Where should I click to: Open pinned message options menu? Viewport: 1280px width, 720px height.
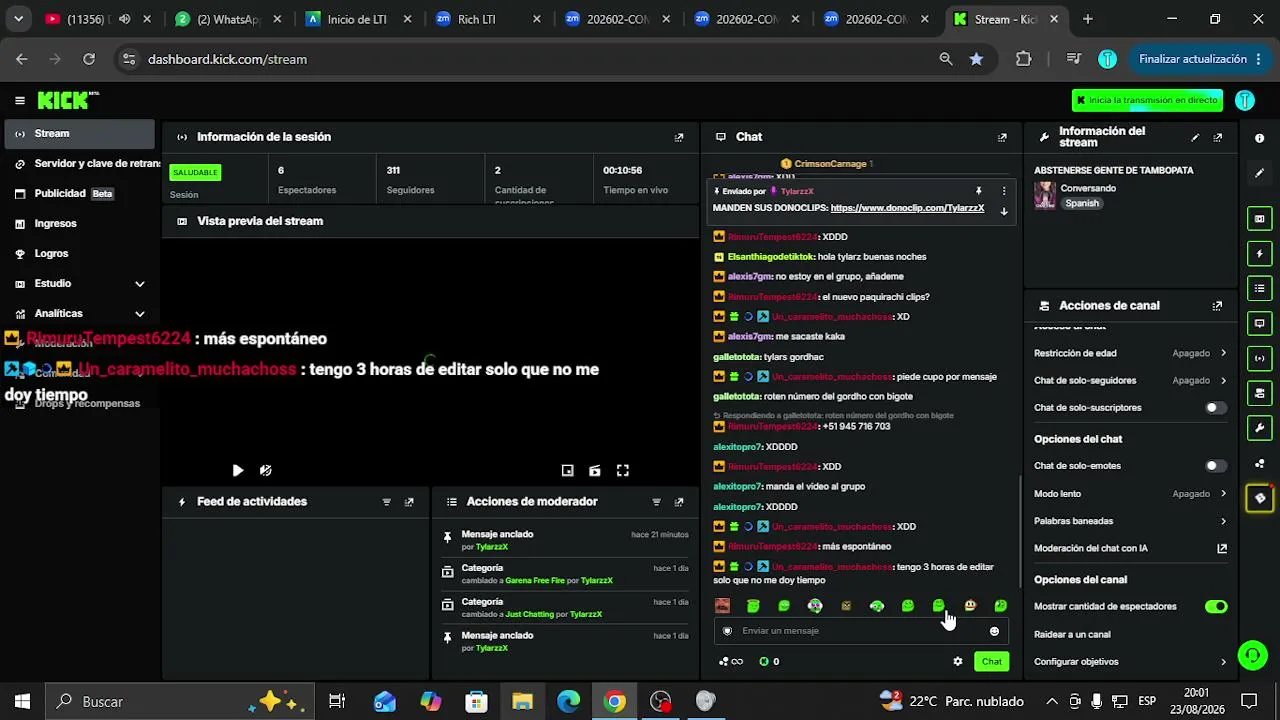click(1004, 191)
